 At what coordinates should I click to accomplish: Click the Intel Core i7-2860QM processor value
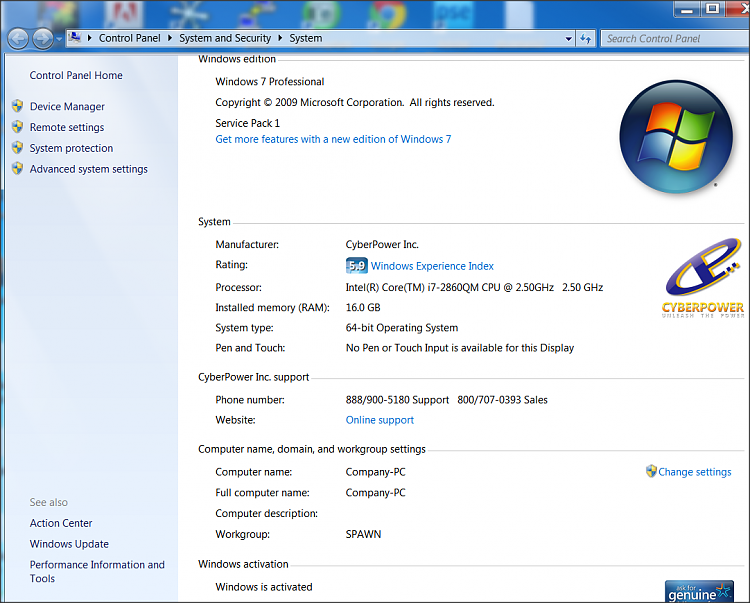tap(474, 287)
